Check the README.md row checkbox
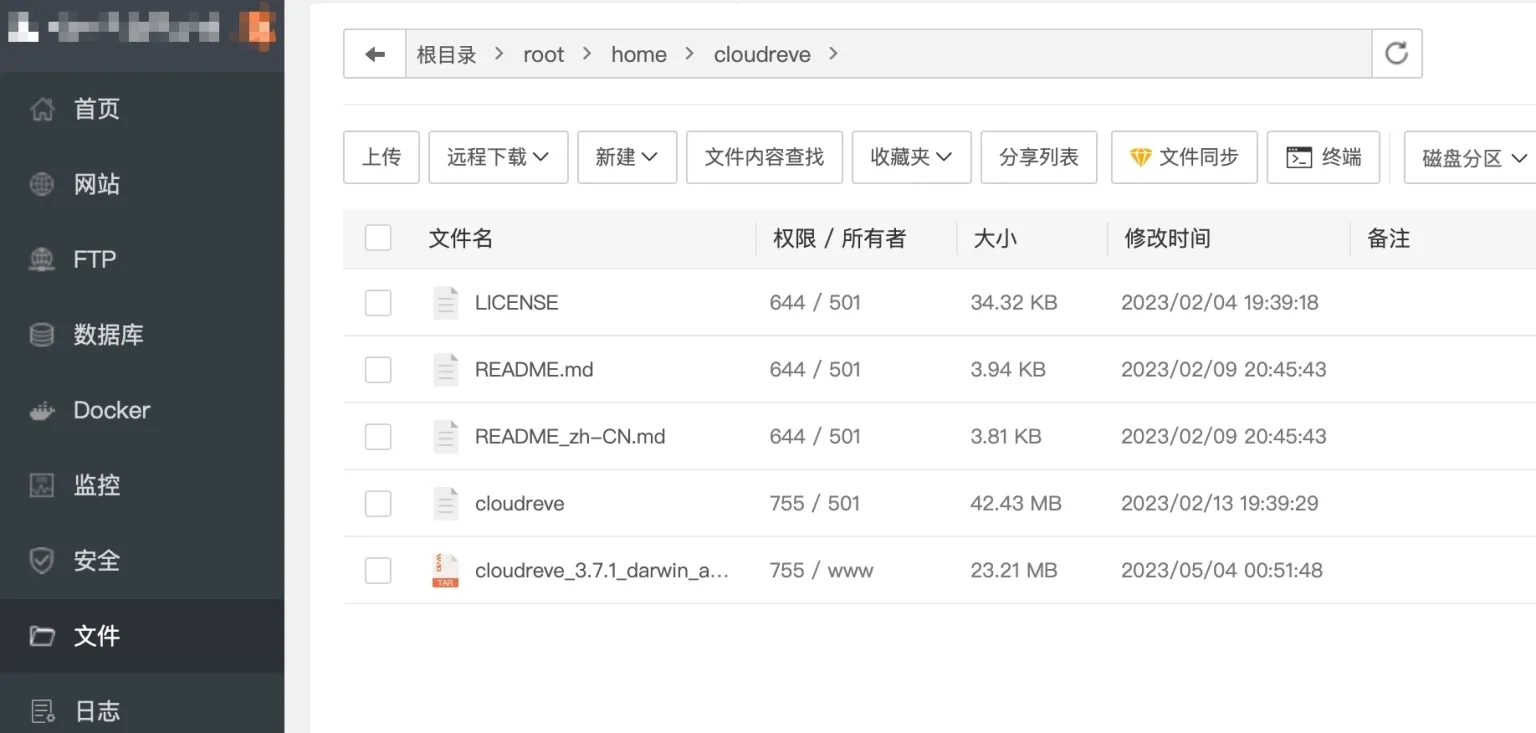The width and height of the screenshot is (1536, 733). [x=378, y=370]
